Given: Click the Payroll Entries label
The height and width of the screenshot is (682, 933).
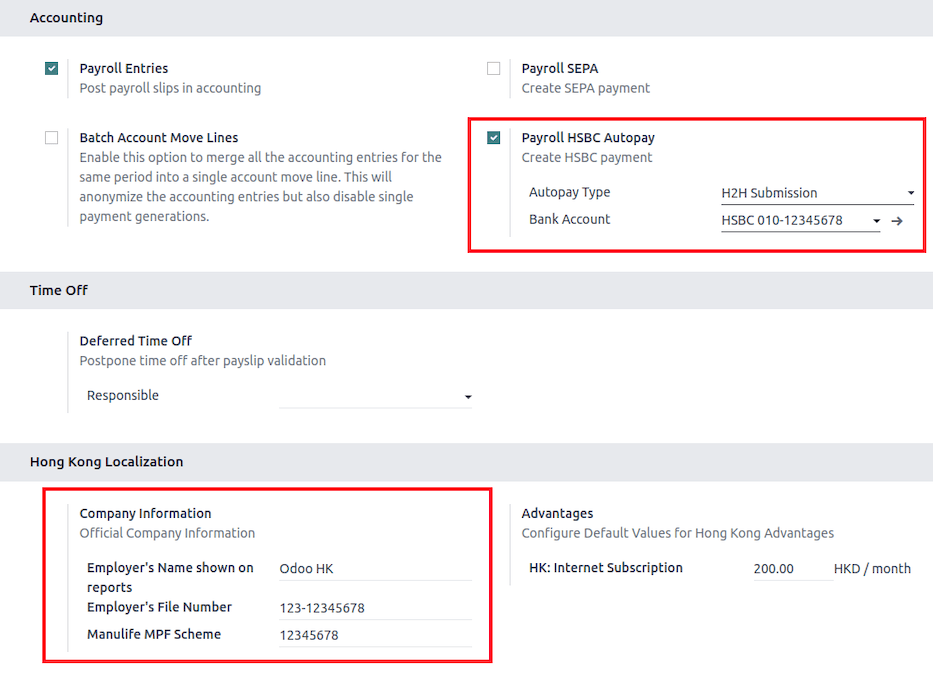Looking at the screenshot, I should (124, 69).
